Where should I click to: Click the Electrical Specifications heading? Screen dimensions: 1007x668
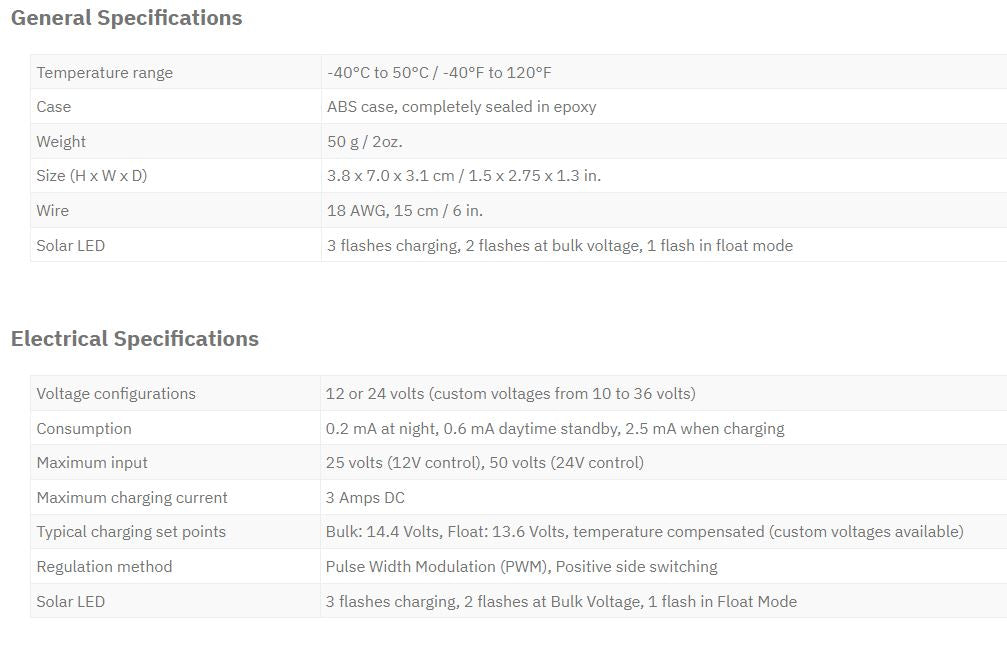click(135, 338)
